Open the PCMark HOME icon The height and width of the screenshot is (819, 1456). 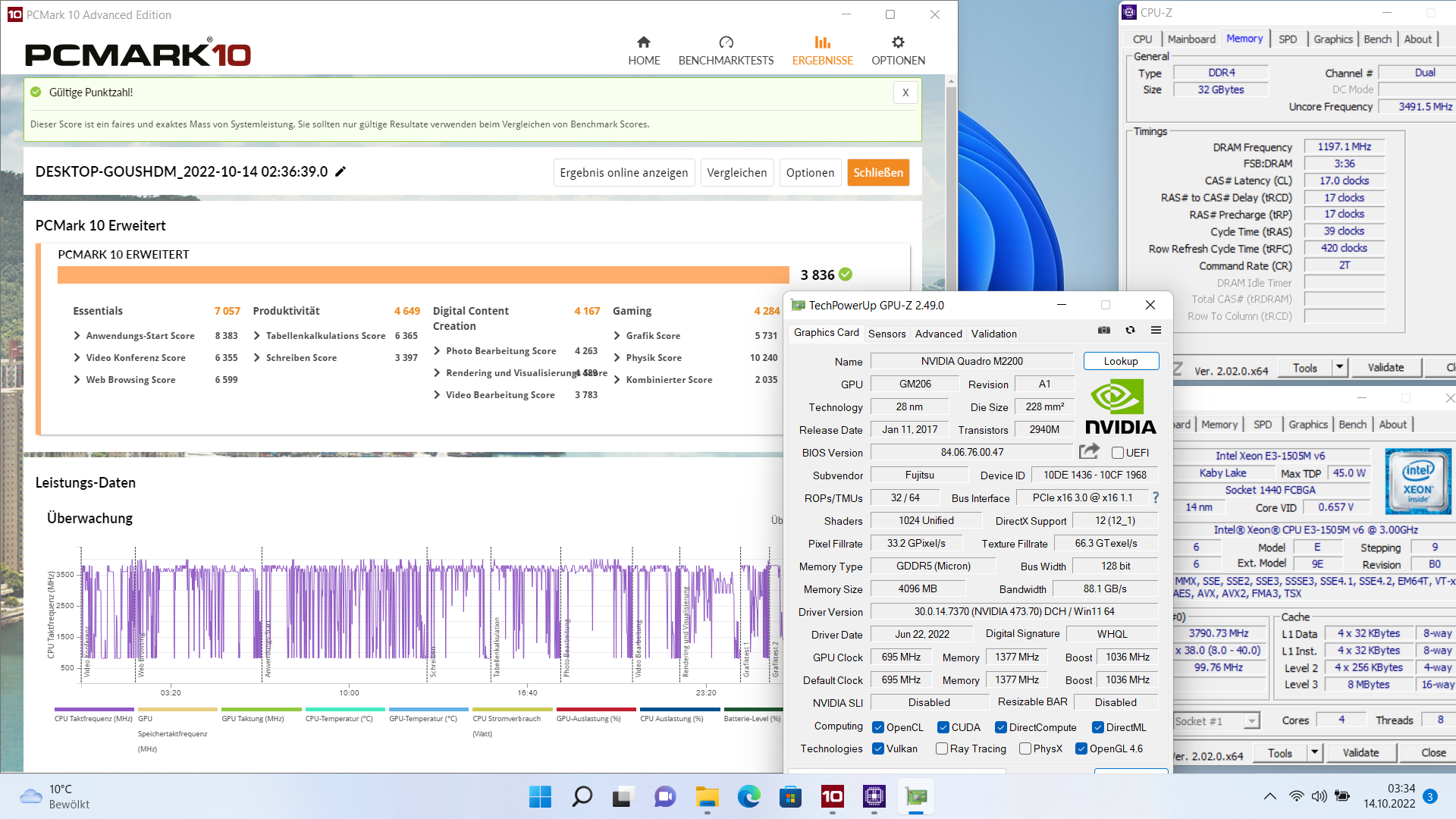tap(644, 42)
